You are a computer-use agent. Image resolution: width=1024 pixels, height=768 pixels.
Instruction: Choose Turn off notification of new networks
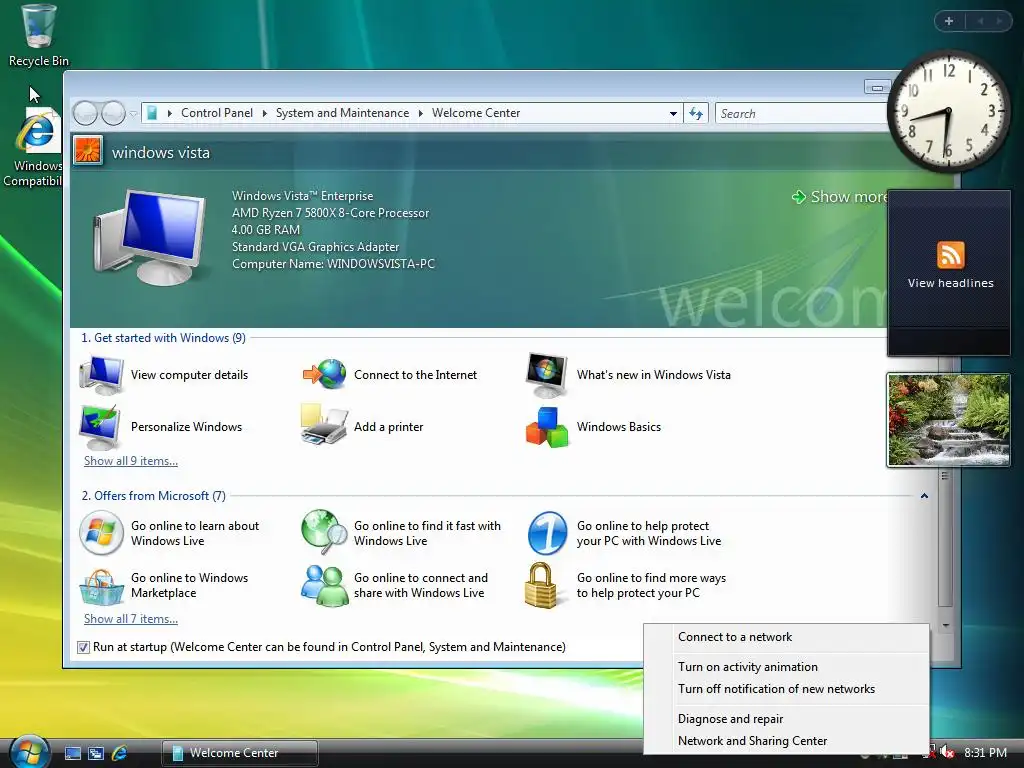(786, 689)
